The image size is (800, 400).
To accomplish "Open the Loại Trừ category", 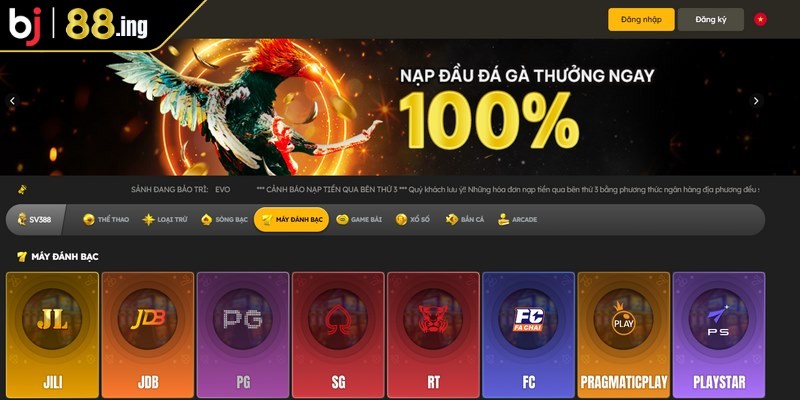I will tap(165, 219).
